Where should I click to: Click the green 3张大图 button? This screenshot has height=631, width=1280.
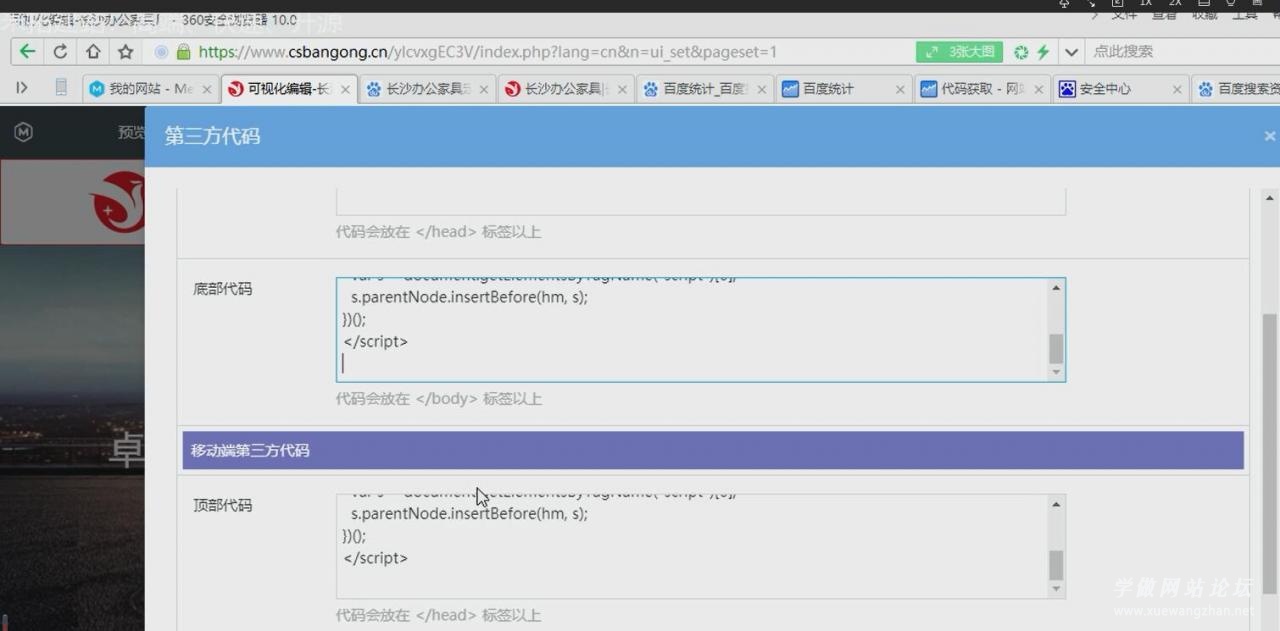tap(959, 52)
